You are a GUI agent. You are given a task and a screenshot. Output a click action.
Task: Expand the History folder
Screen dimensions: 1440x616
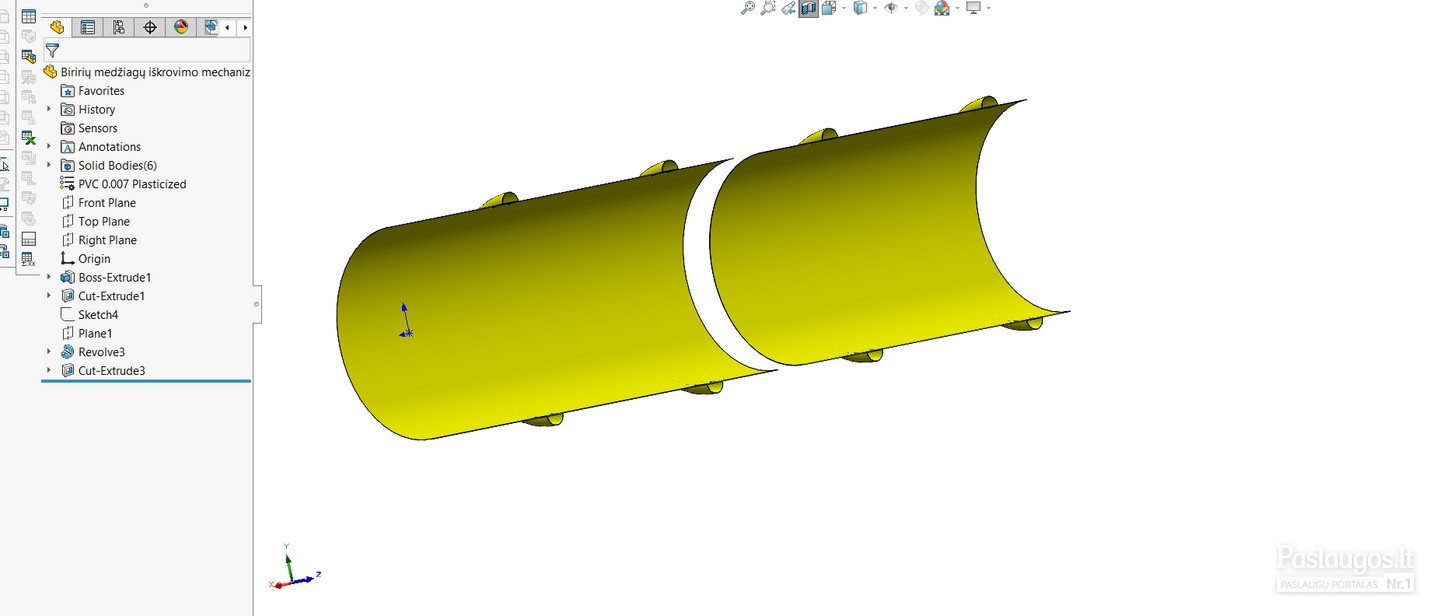pos(48,109)
